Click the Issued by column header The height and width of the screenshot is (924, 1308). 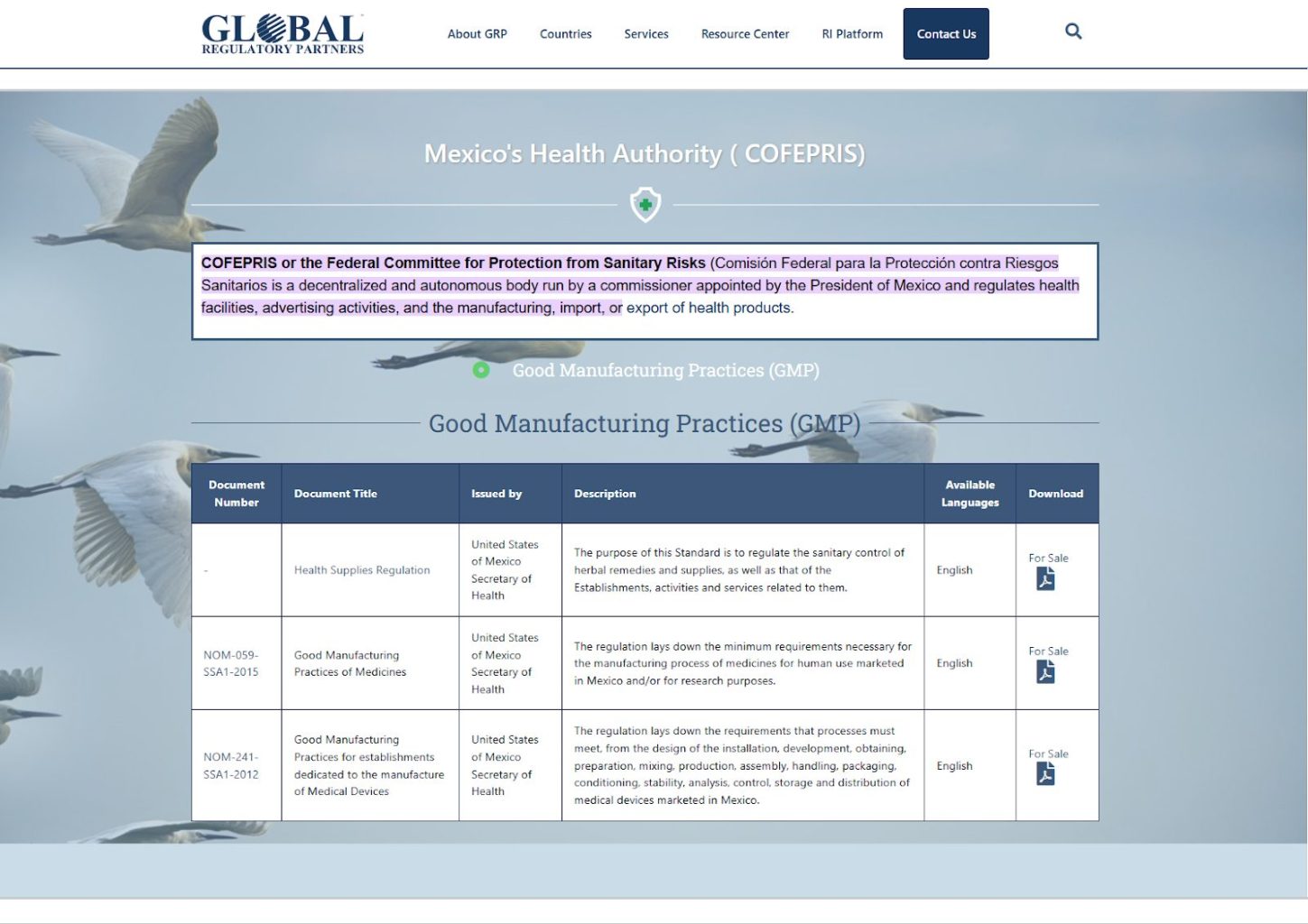tap(496, 494)
